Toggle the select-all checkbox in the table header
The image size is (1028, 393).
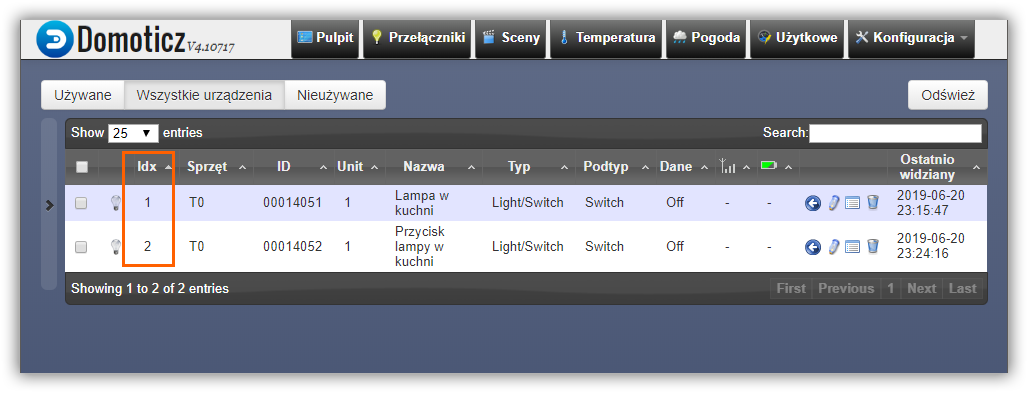point(82,167)
